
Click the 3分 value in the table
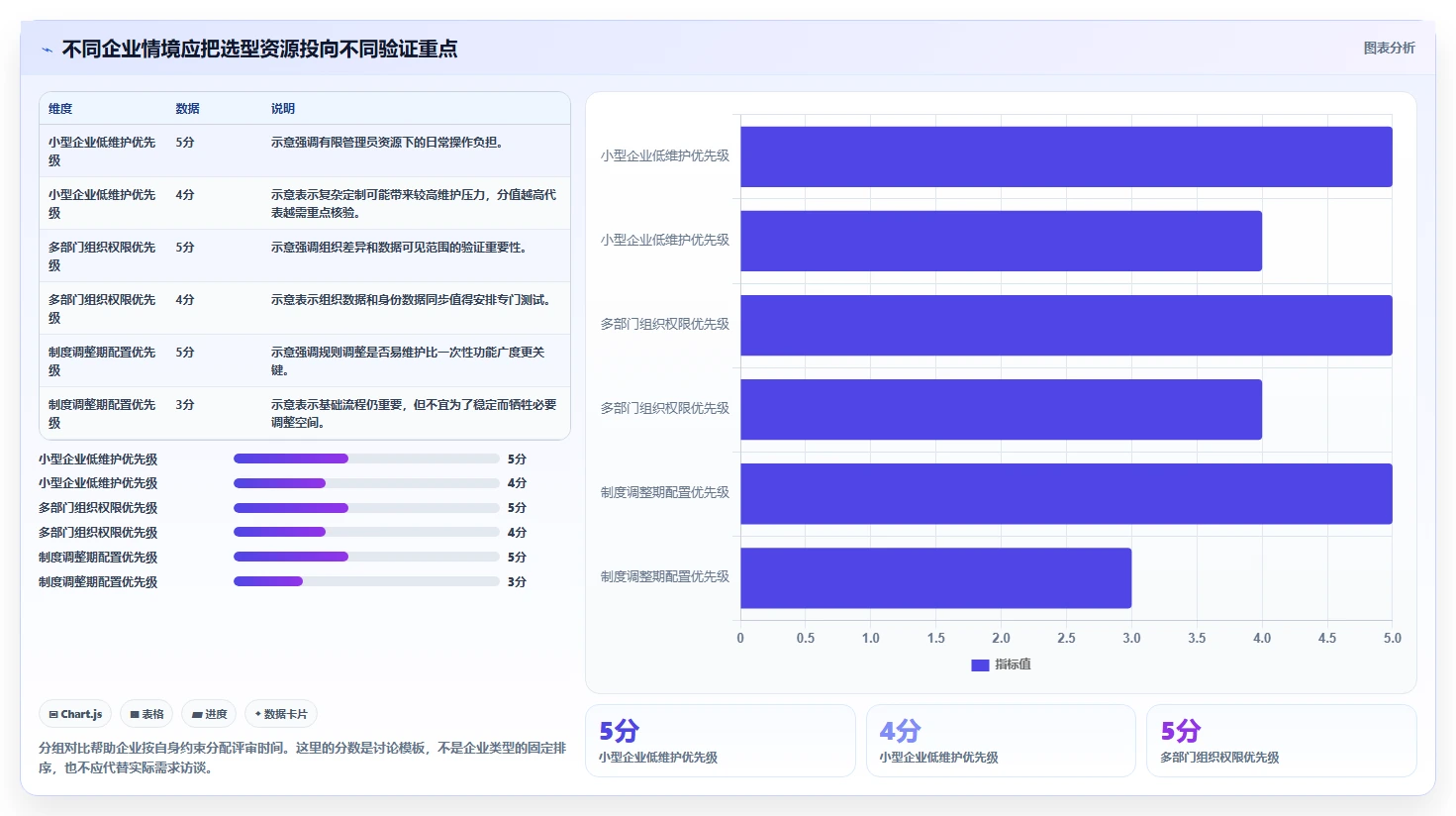185,405
